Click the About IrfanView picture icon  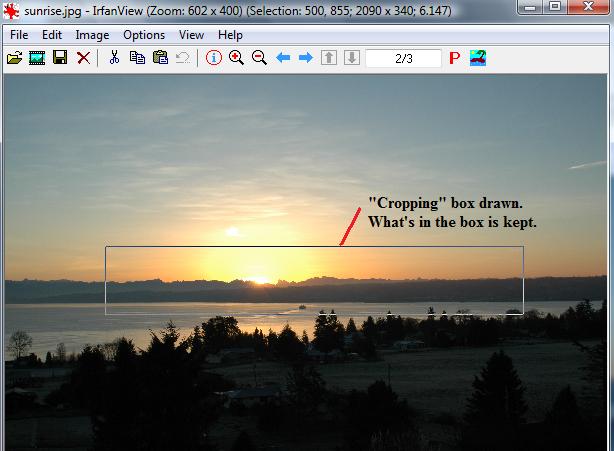coord(478,58)
